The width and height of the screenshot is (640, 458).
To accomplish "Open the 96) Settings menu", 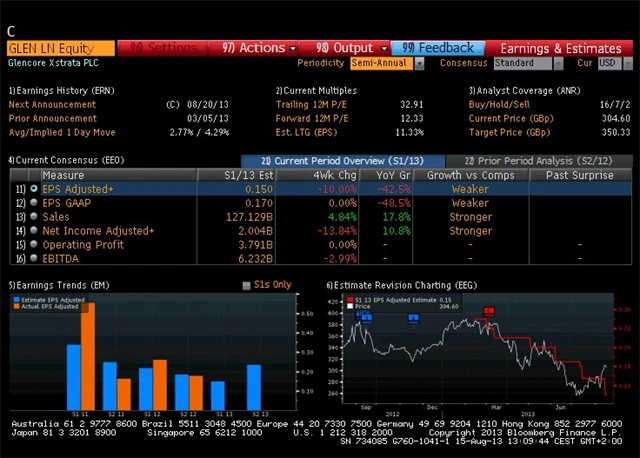I will coord(163,48).
